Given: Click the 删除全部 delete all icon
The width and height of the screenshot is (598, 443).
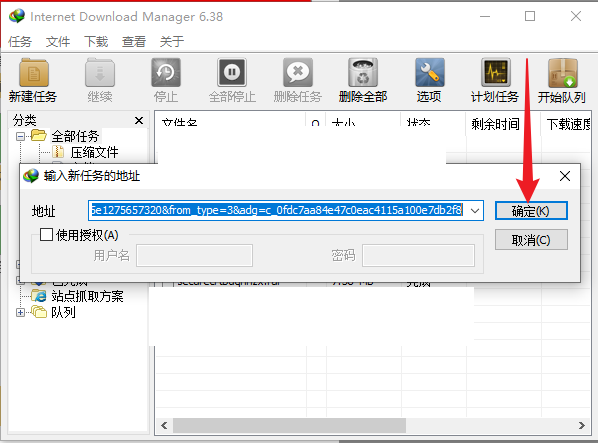Looking at the screenshot, I should point(363,72).
